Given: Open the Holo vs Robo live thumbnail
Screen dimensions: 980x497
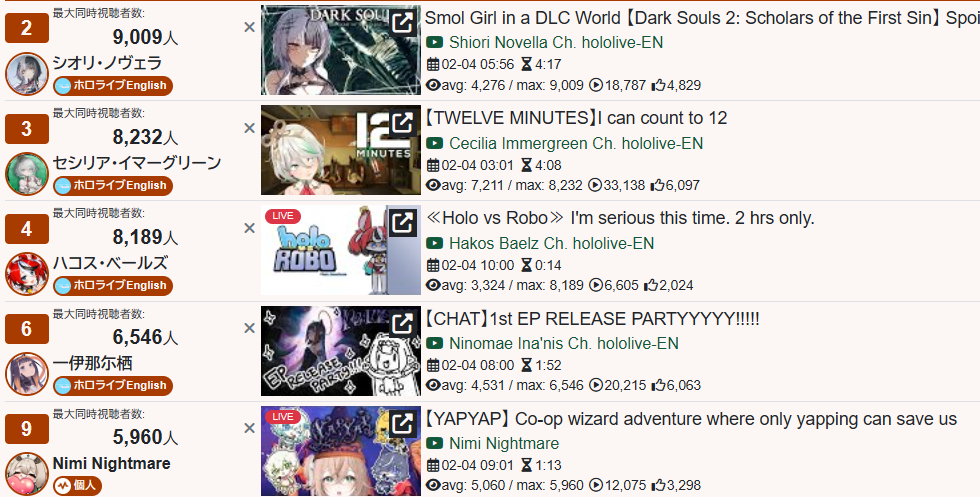Looking at the screenshot, I should pos(341,250).
